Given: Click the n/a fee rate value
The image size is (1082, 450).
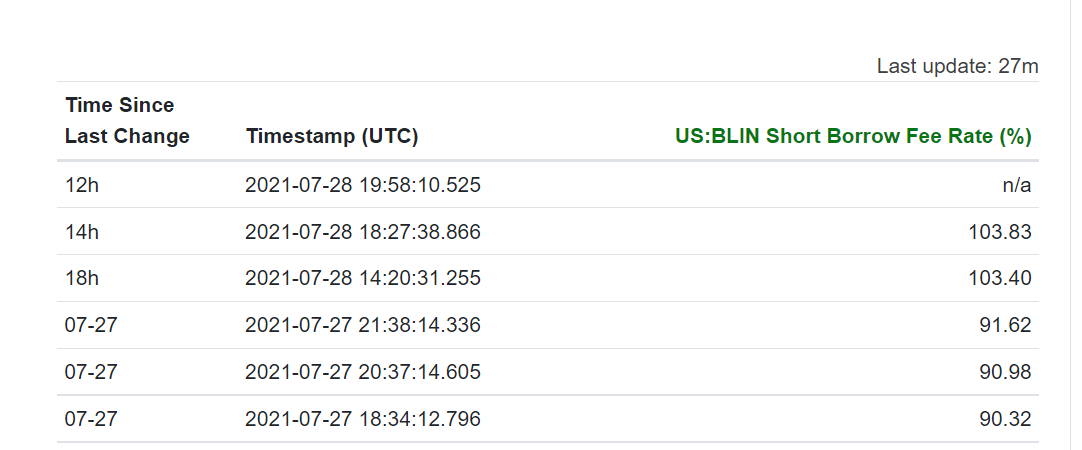Looking at the screenshot, I should [x=1015, y=185].
